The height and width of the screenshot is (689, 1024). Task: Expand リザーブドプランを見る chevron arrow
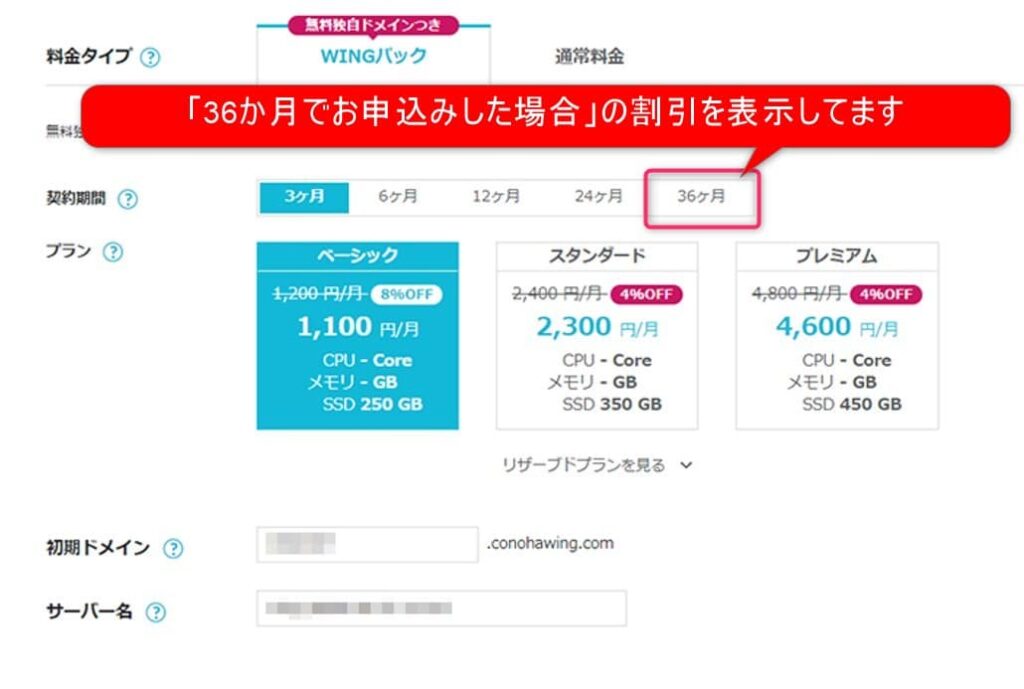686,465
